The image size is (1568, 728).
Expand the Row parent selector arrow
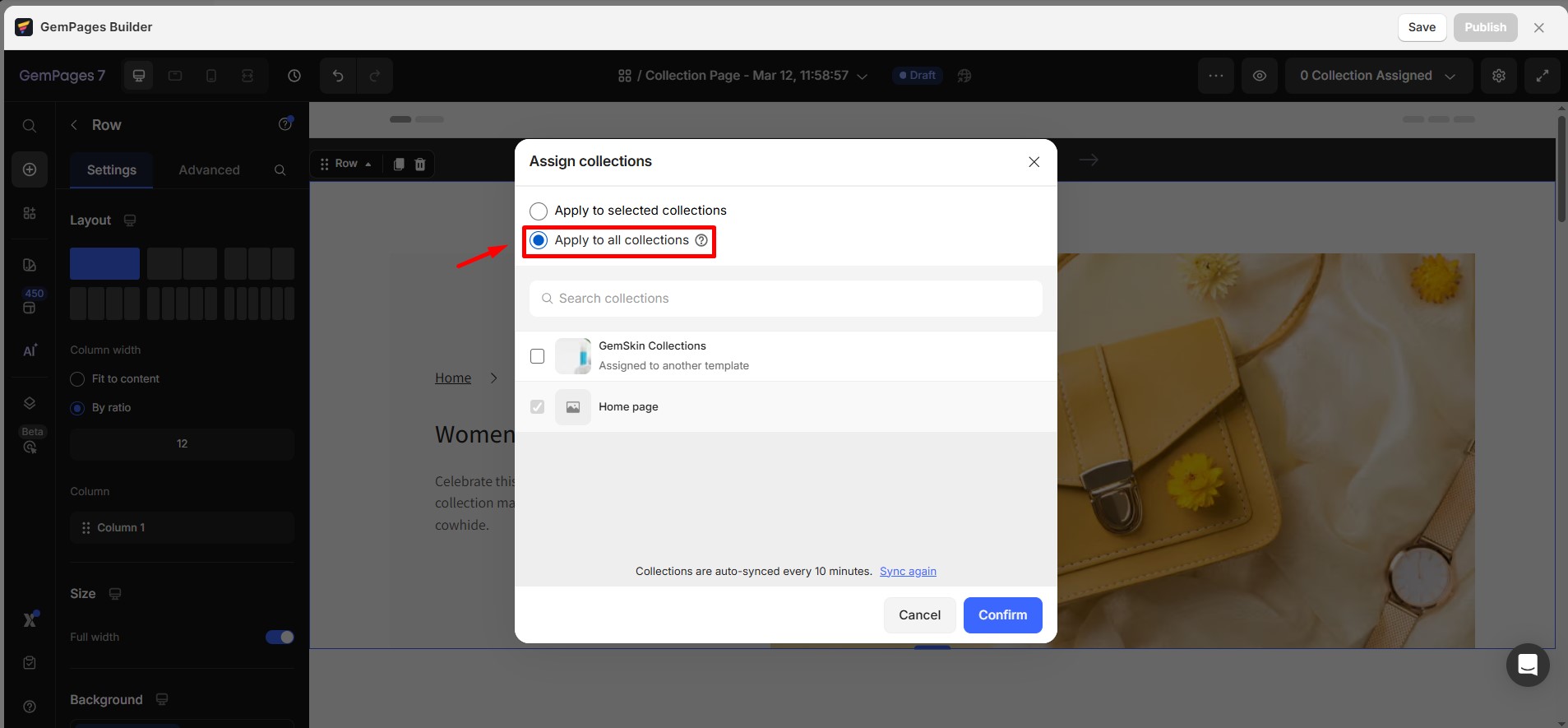368,164
